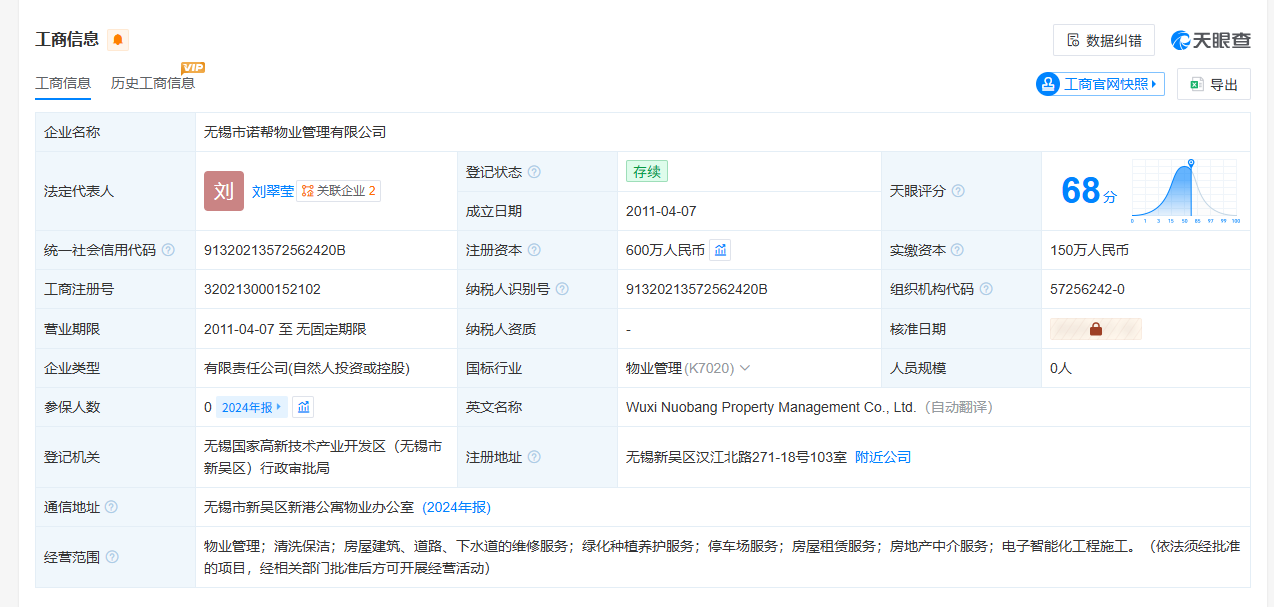The height and width of the screenshot is (607, 1274).
Task: Open the 附近公司 nearby companies link
Action: (x=882, y=457)
